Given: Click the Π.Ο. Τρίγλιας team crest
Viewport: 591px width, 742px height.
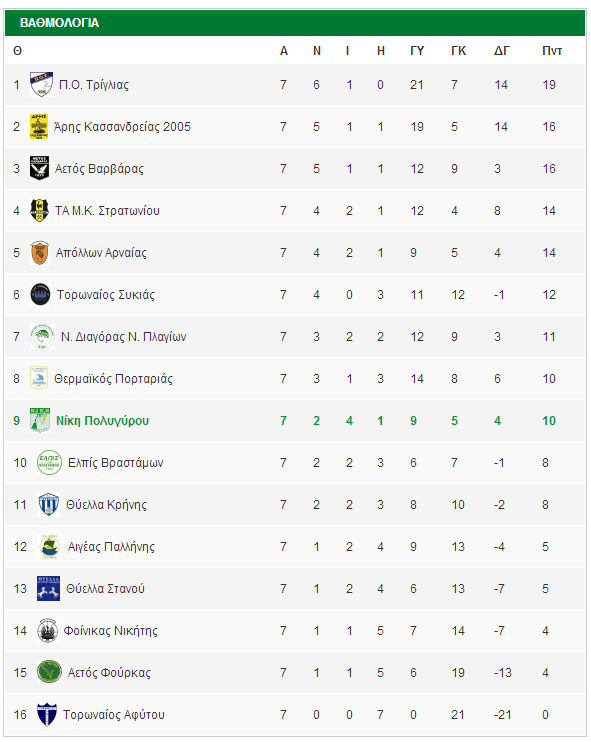Looking at the screenshot, I should coord(41,85).
